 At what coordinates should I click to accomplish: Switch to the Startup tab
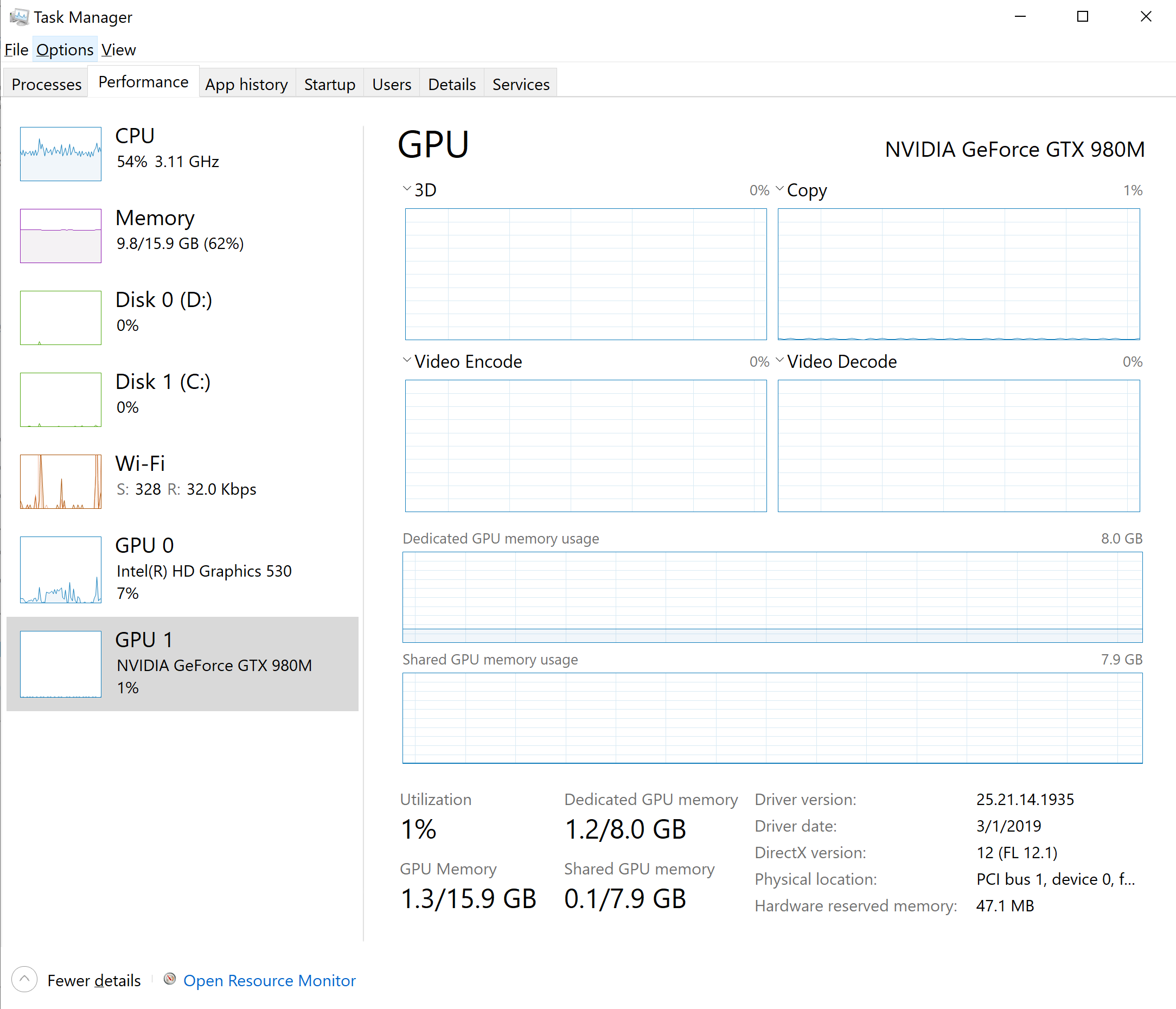point(329,84)
